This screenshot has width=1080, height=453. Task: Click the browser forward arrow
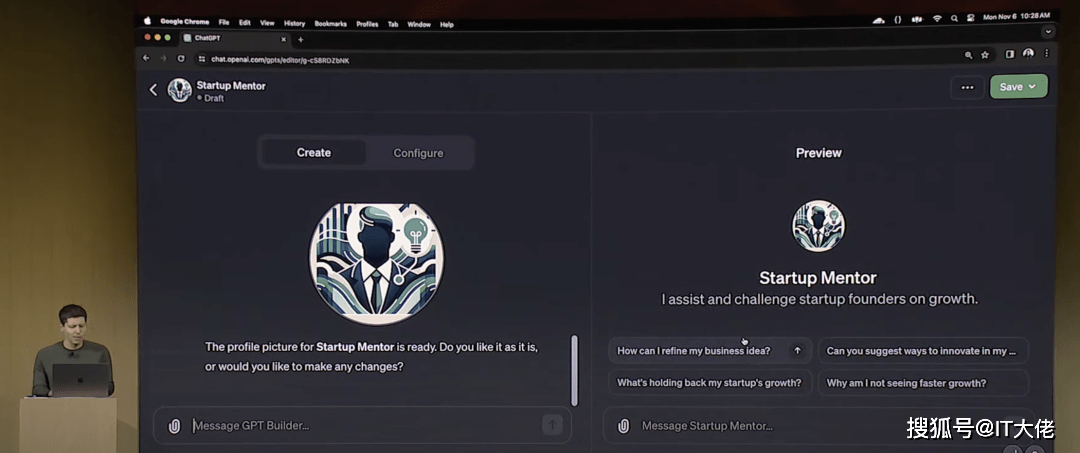coord(163,59)
